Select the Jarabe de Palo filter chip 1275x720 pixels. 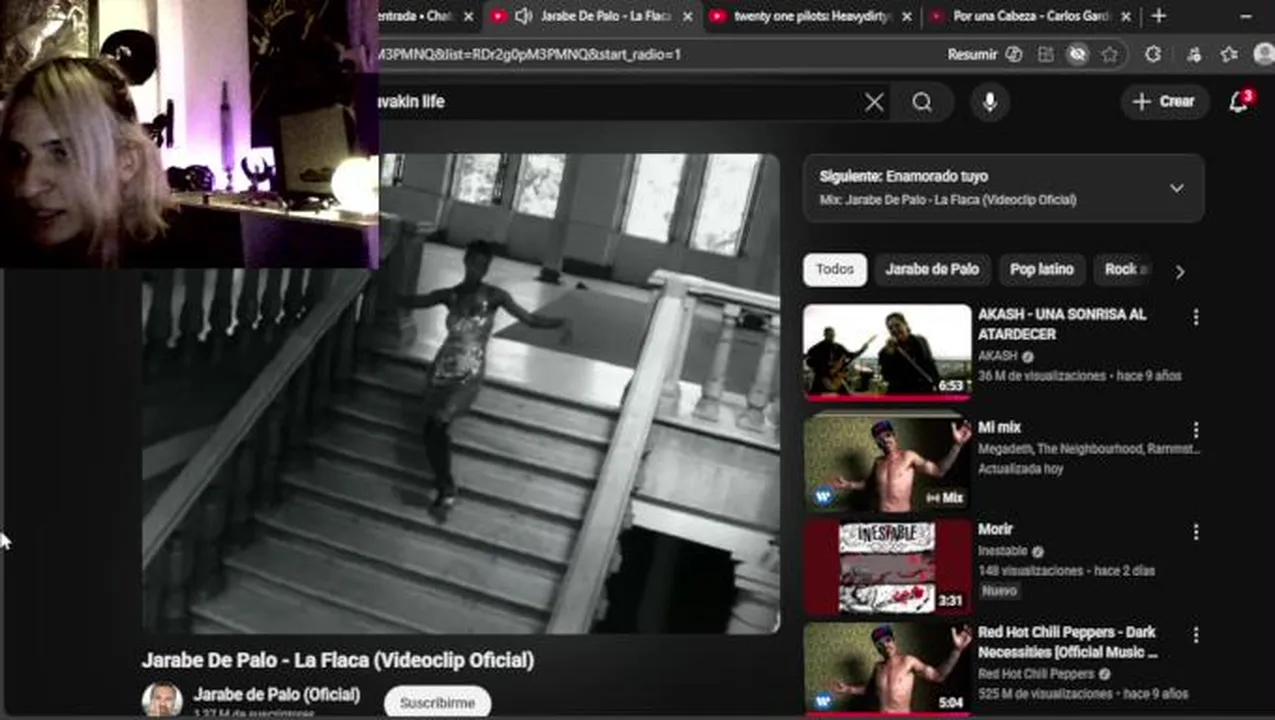point(931,270)
